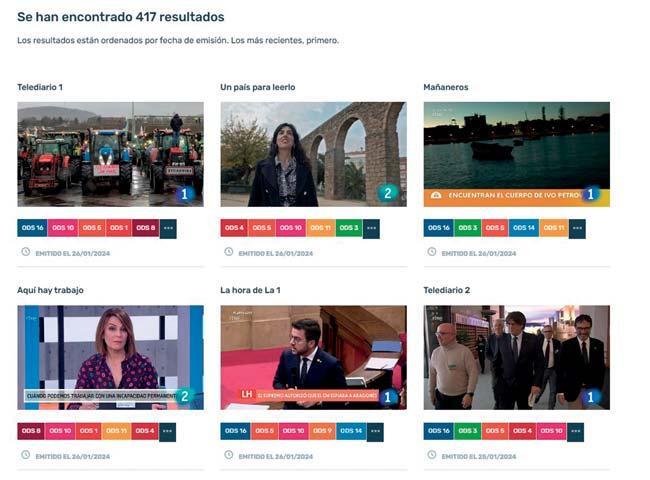650x480 pixels.
Task: Open the La hora de La 1 thumbnail
Action: tap(313, 357)
